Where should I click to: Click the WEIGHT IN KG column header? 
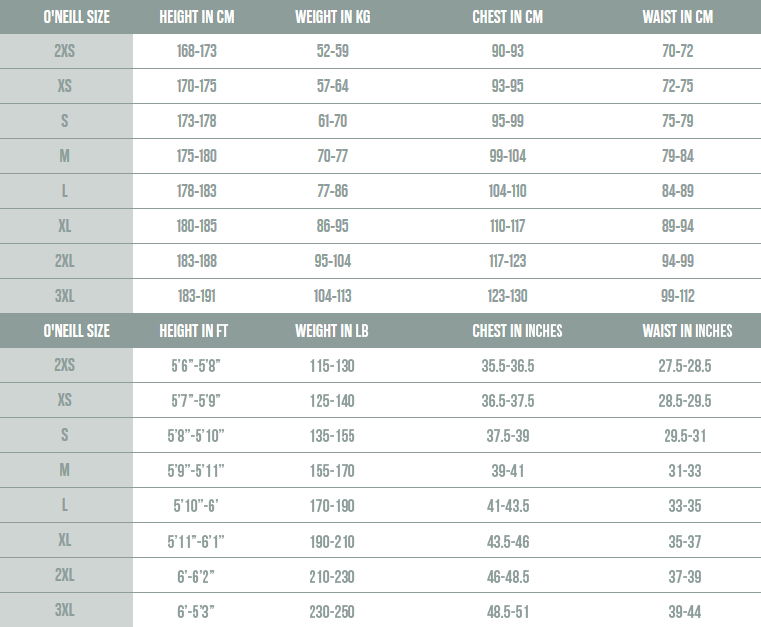coord(332,17)
